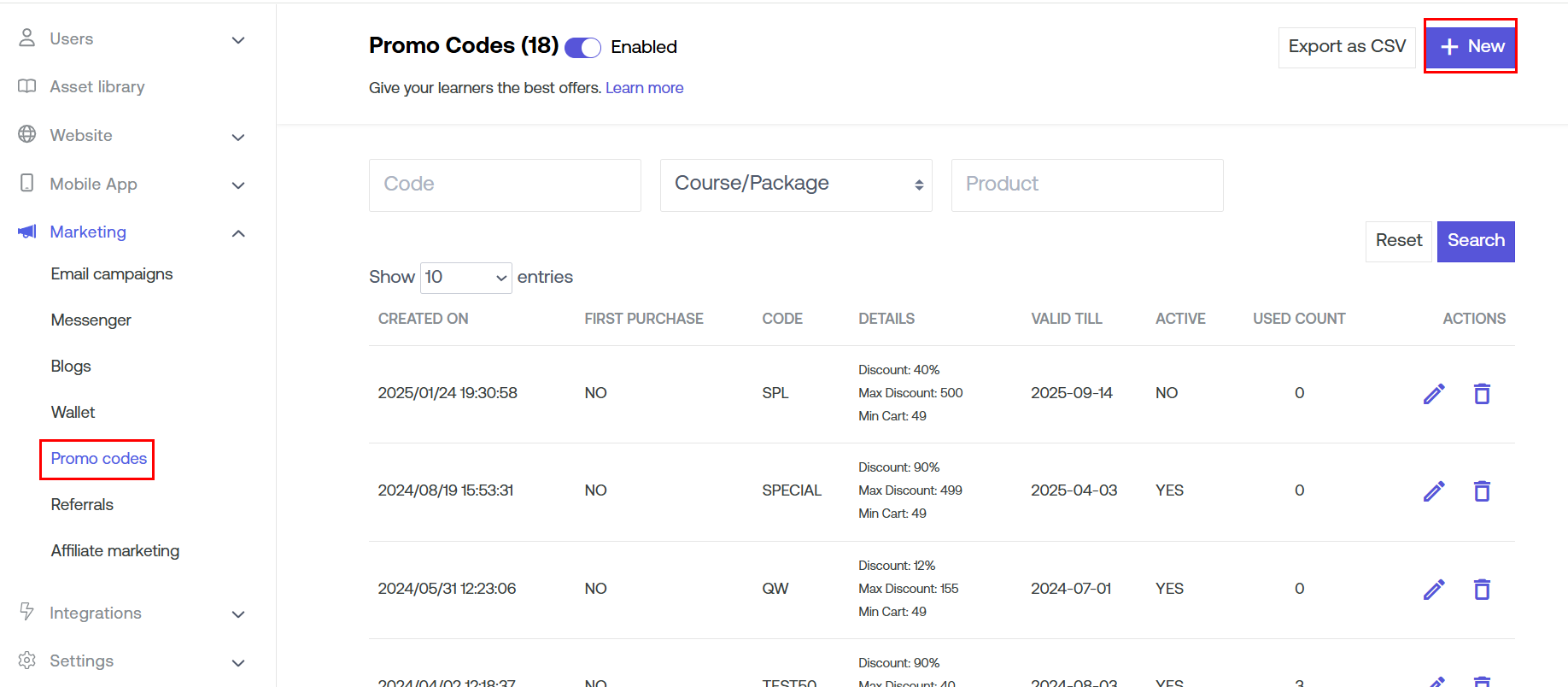Delete the SPL promo code
The width and height of the screenshot is (1568, 687).
(x=1482, y=394)
